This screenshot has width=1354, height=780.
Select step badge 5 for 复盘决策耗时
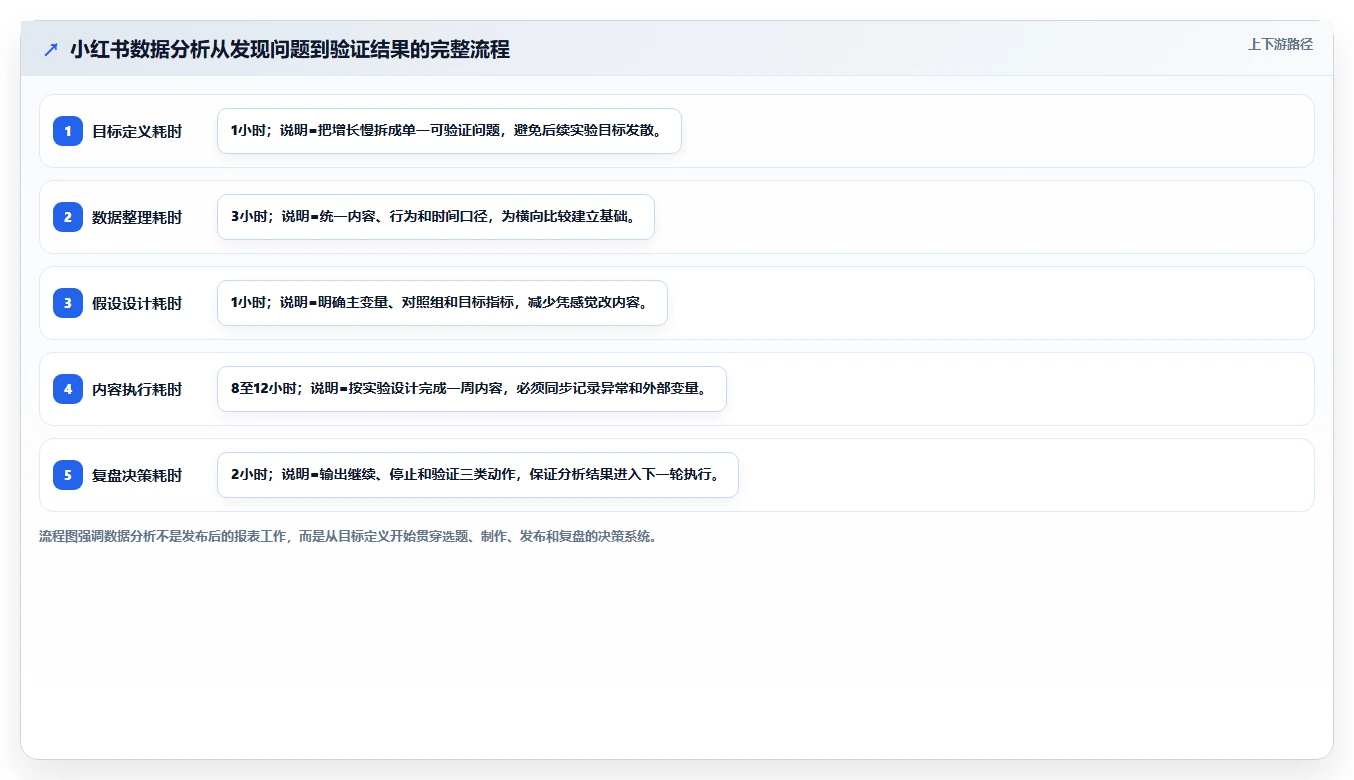point(68,475)
